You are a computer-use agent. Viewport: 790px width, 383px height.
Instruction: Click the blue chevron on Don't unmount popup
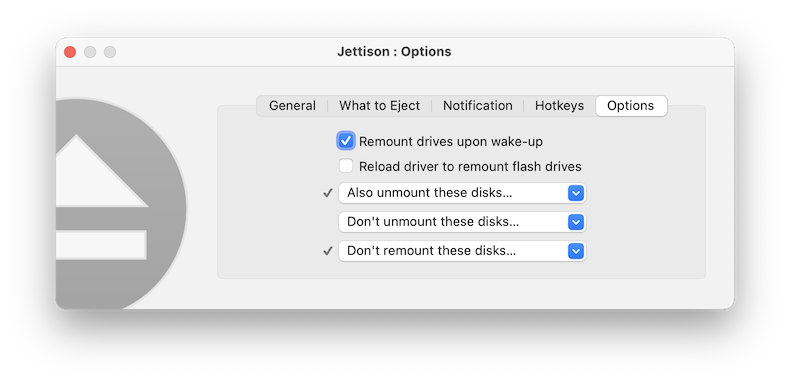[x=576, y=222]
